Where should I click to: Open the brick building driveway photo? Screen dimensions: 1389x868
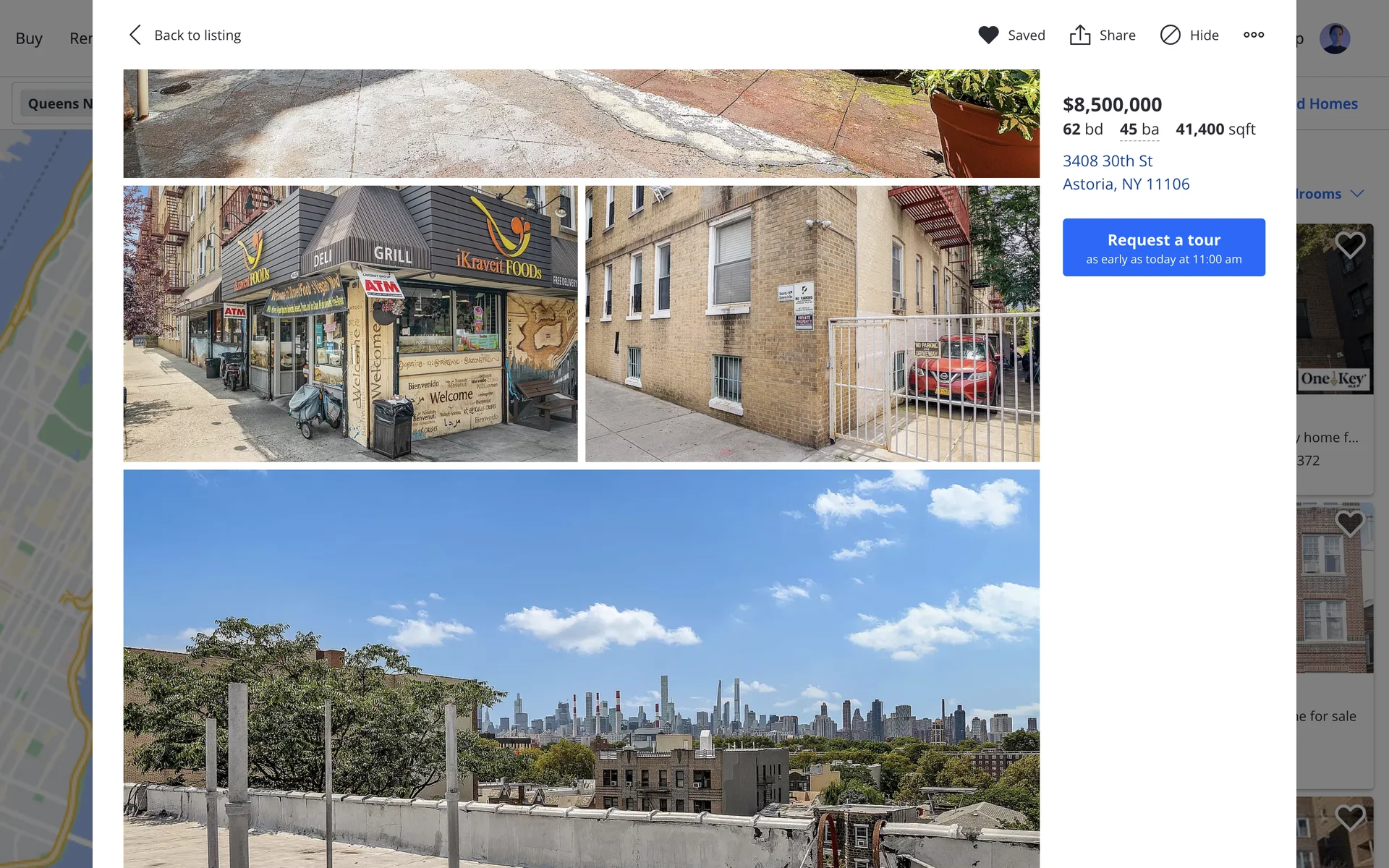(x=812, y=323)
